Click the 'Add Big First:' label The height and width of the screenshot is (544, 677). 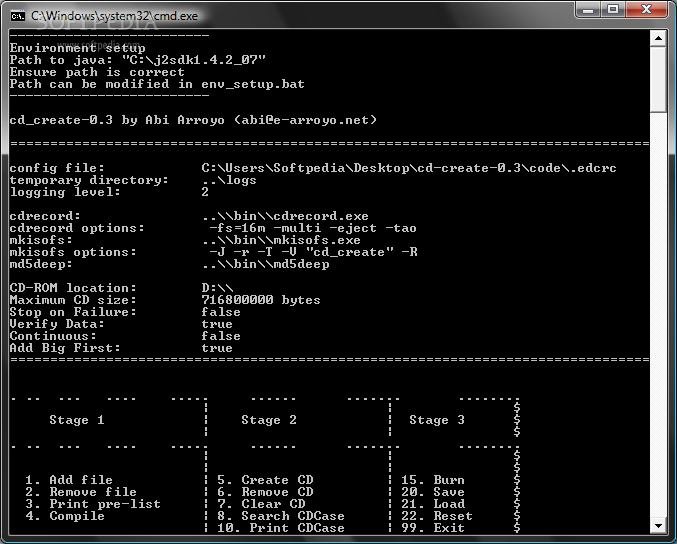(x=65, y=348)
